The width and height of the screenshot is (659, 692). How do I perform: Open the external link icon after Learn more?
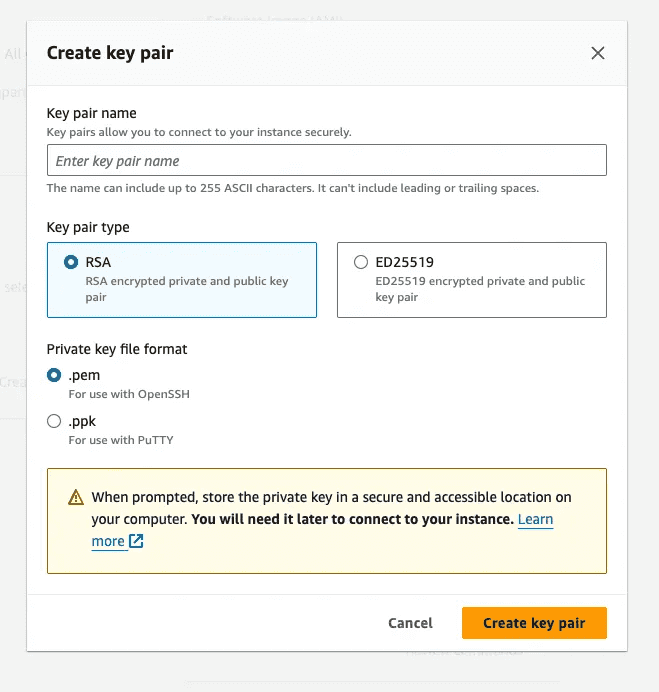(136, 541)
